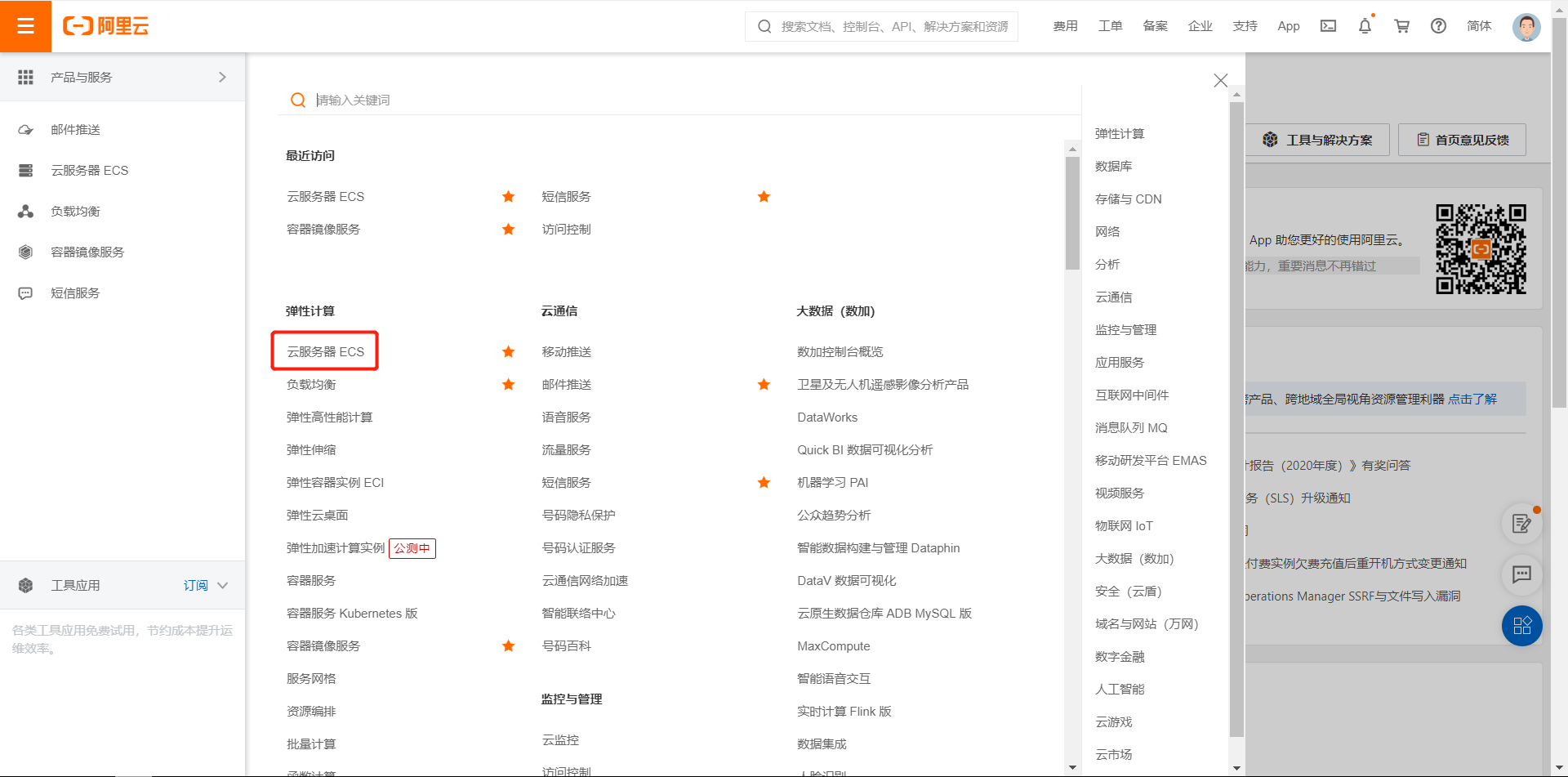The height and width of the screenshot is (777, 1568).
Task: Click the products grid icon
Action: click(25, 77)
